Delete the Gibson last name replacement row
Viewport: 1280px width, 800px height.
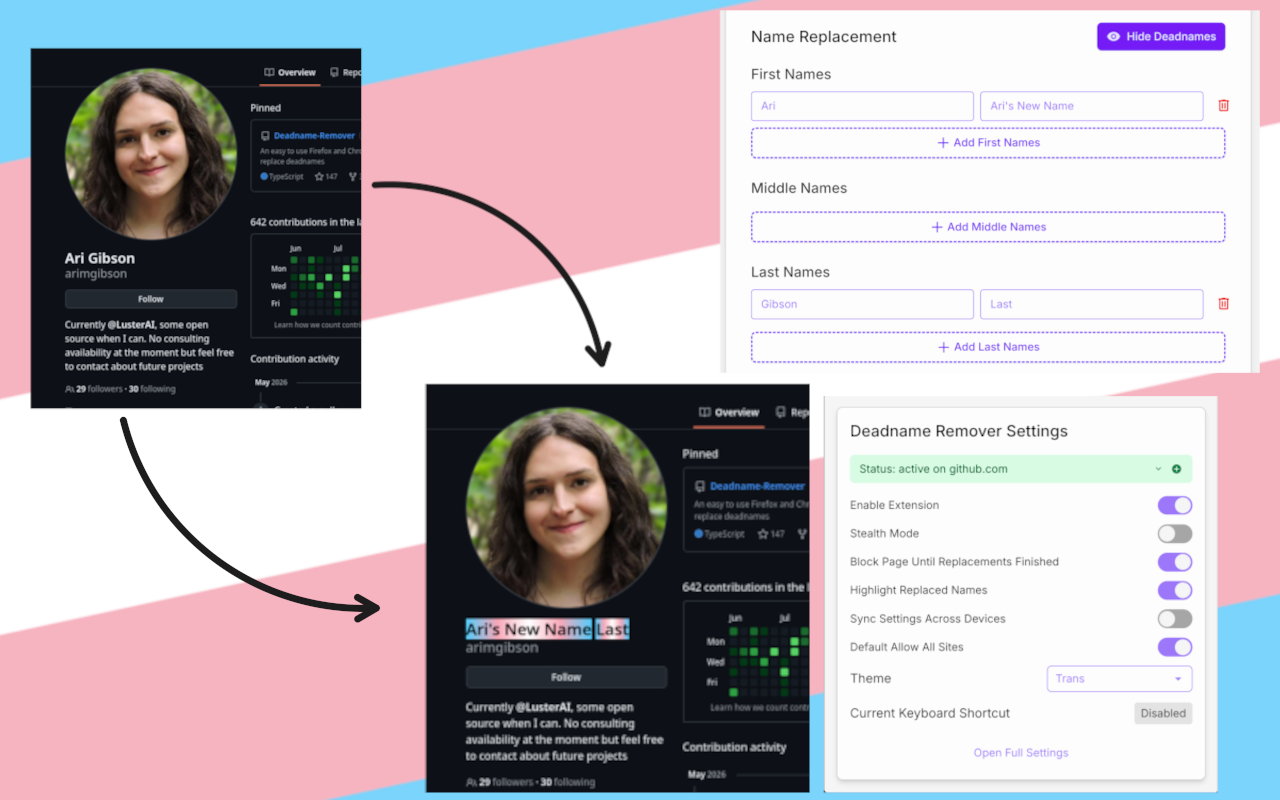click(1223, 304)
